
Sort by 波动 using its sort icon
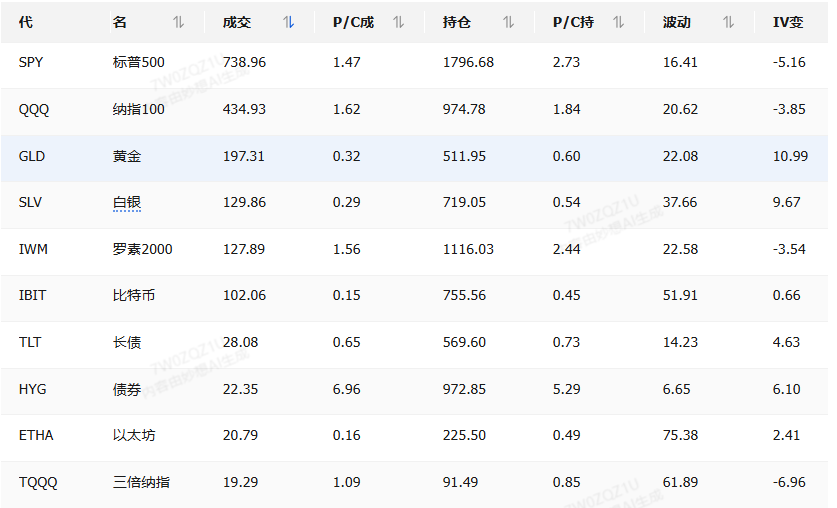[729, 22]
